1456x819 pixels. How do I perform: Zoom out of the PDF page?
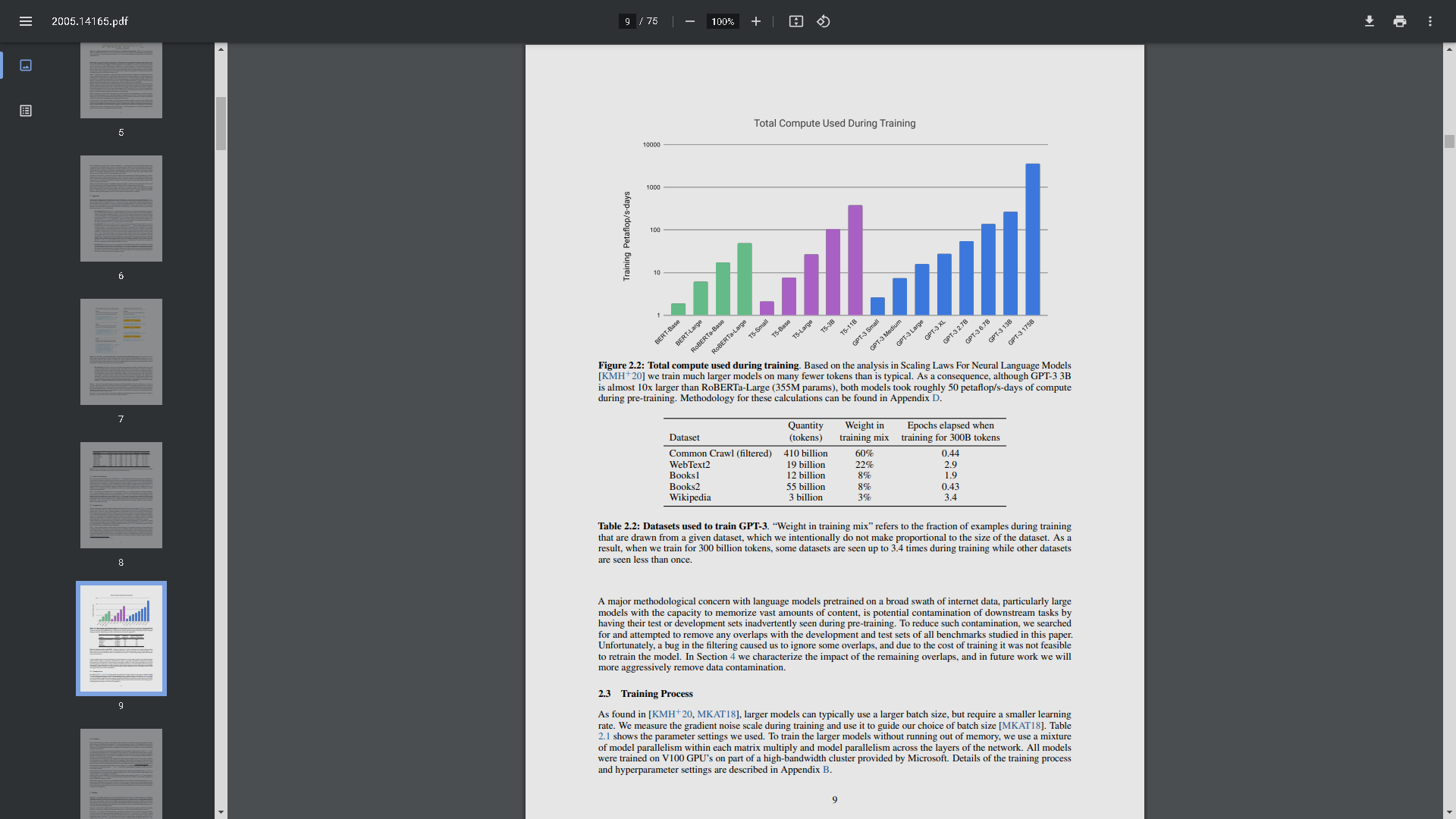click(x=690, y=21)
